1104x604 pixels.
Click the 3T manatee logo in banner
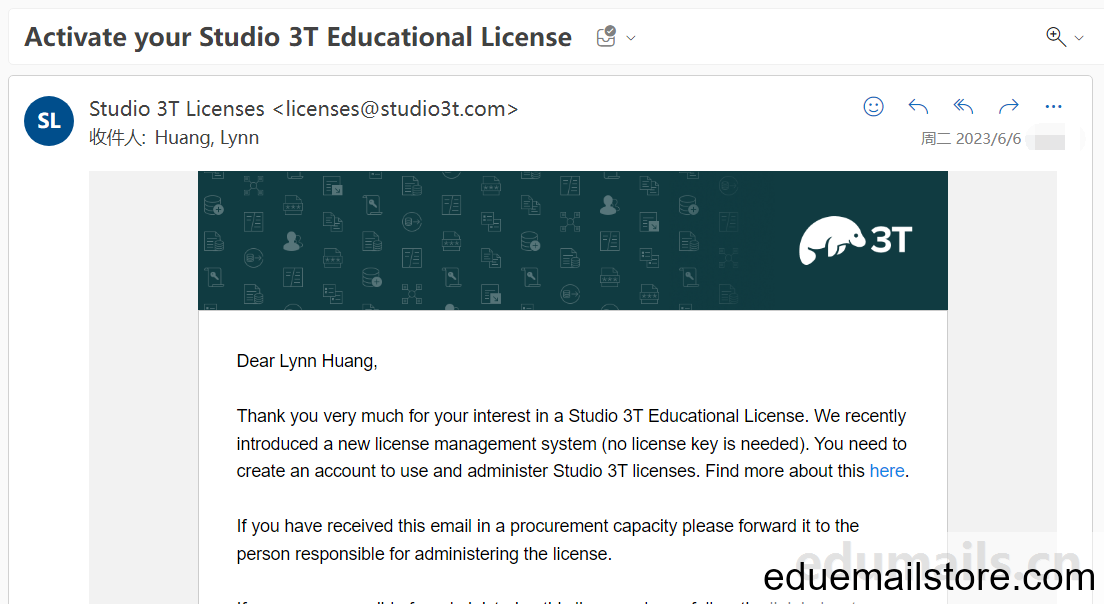(x=855, y=240)
